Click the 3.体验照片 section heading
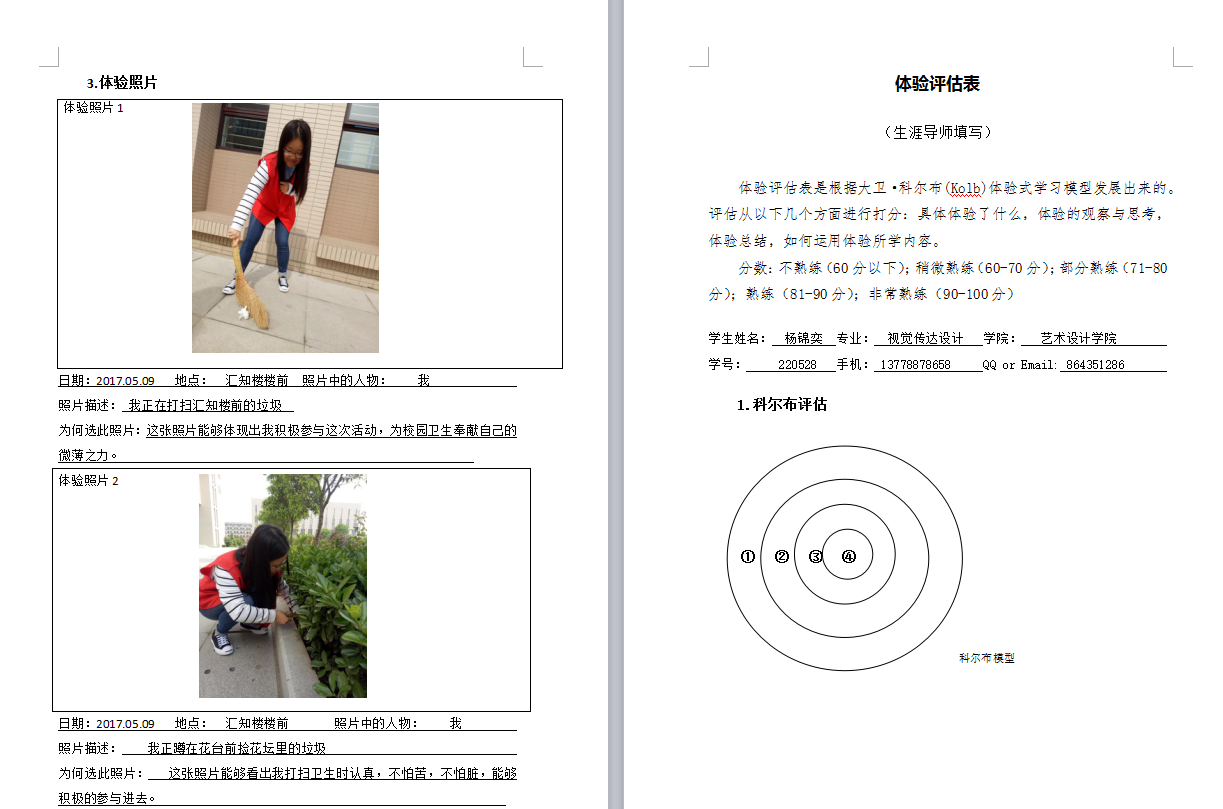 click(x=122, y=83)
